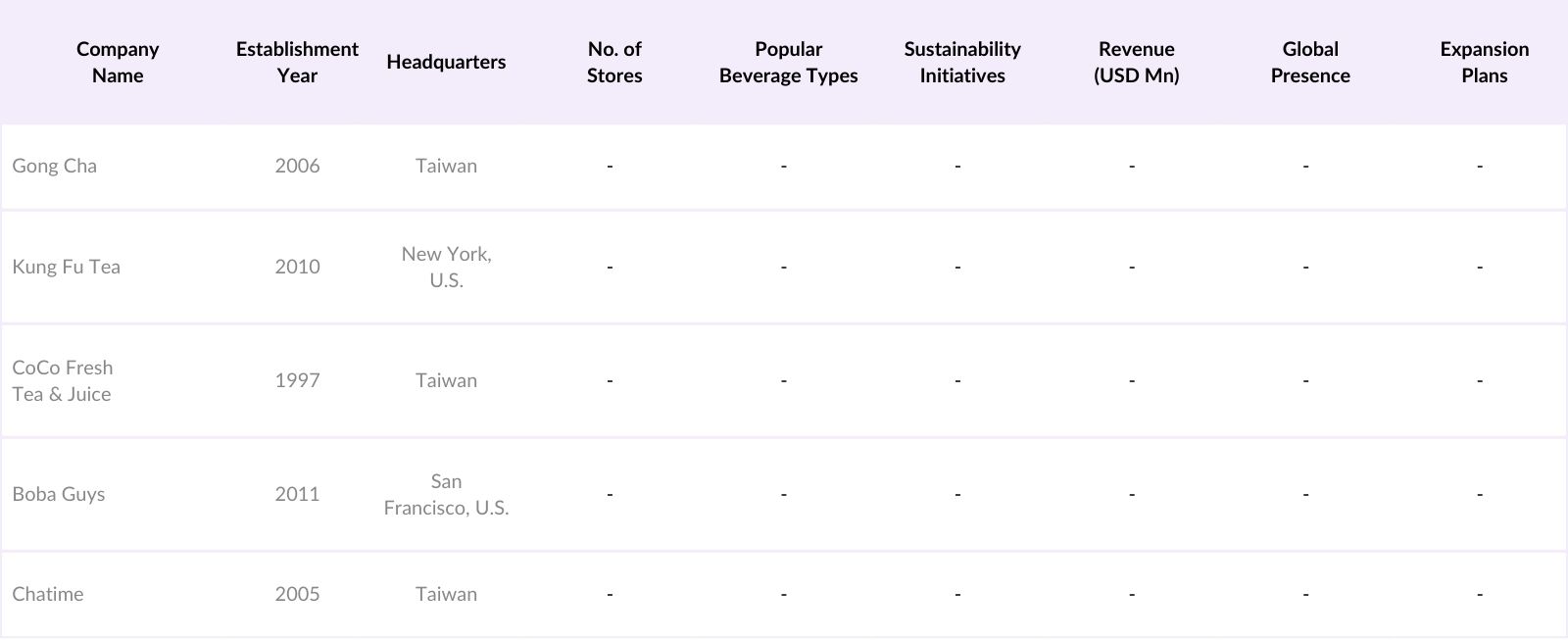Click the Popular Beverage Types header
The image size is (1568, 640).
point(788,62)
